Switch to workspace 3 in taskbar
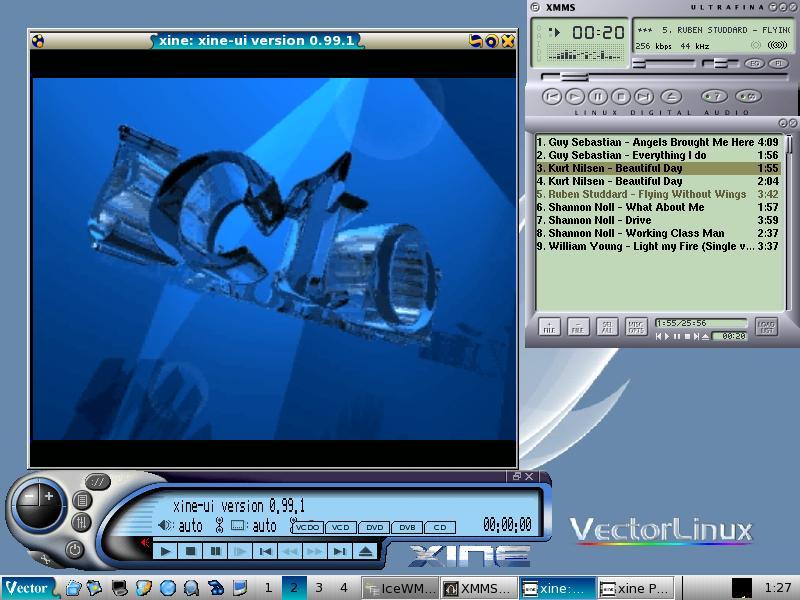 pyautogui.click(x=319, y=588)
